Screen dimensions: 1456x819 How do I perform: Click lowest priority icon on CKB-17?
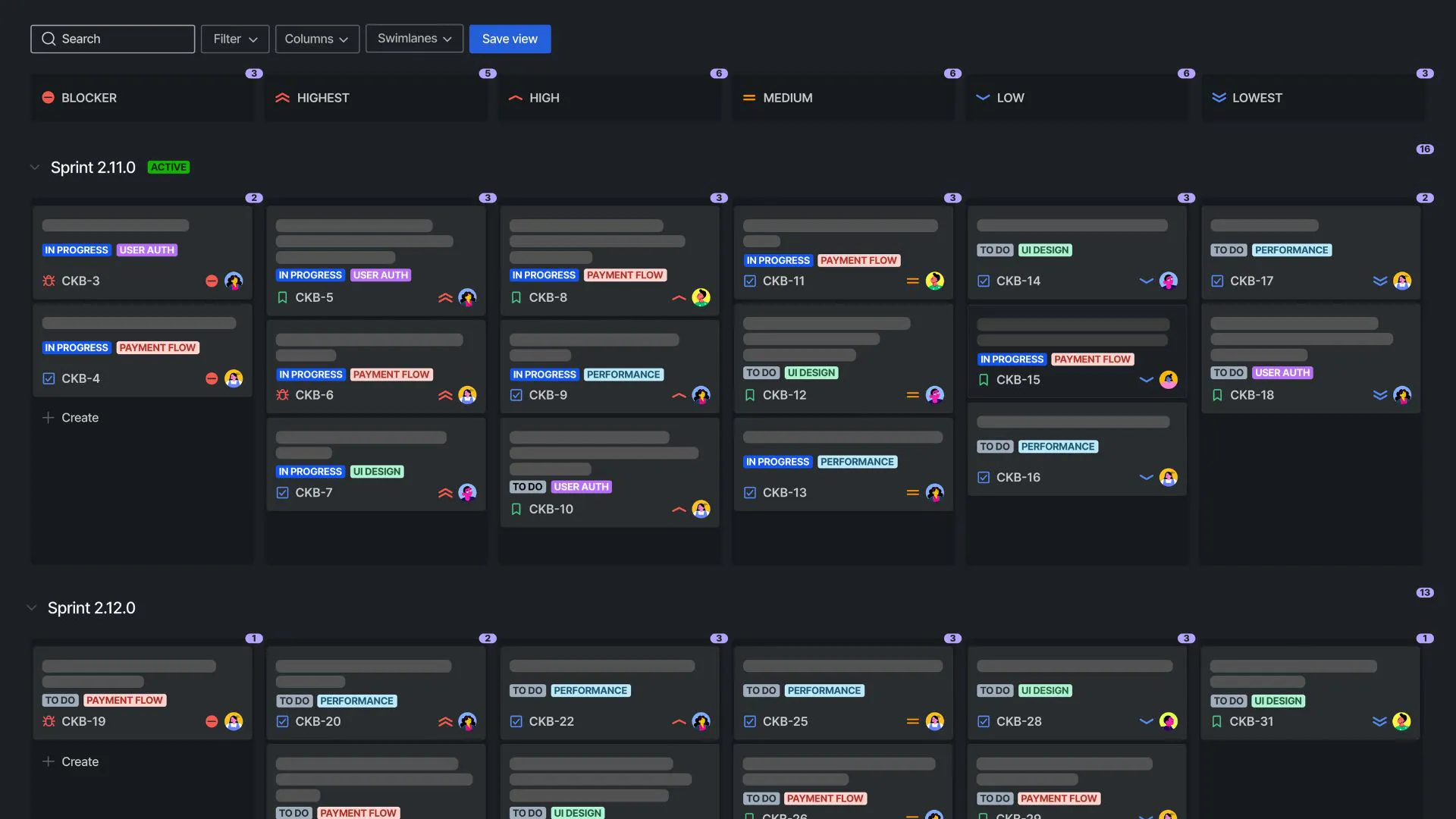tap(1379, 281)
